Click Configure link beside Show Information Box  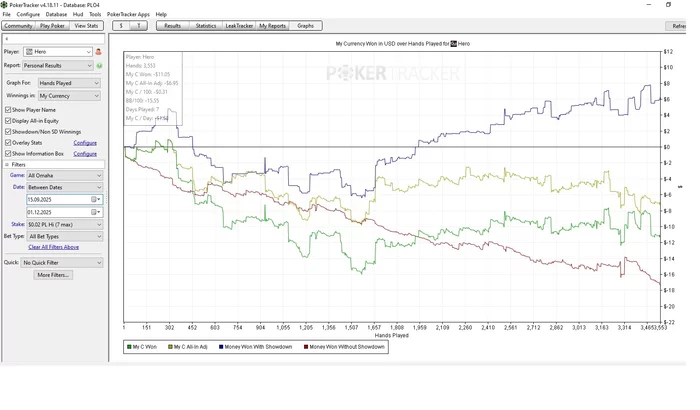point(85,154)
